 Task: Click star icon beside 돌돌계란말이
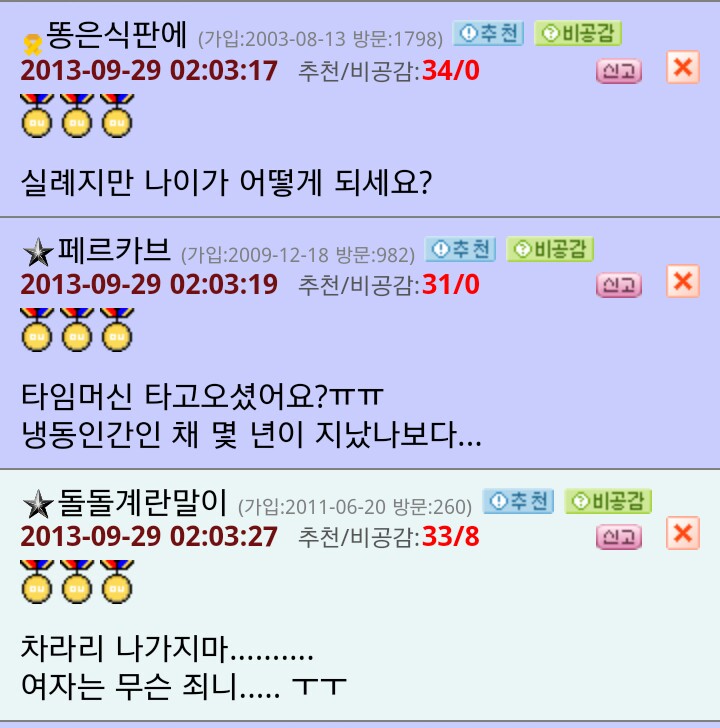[38, 504]
